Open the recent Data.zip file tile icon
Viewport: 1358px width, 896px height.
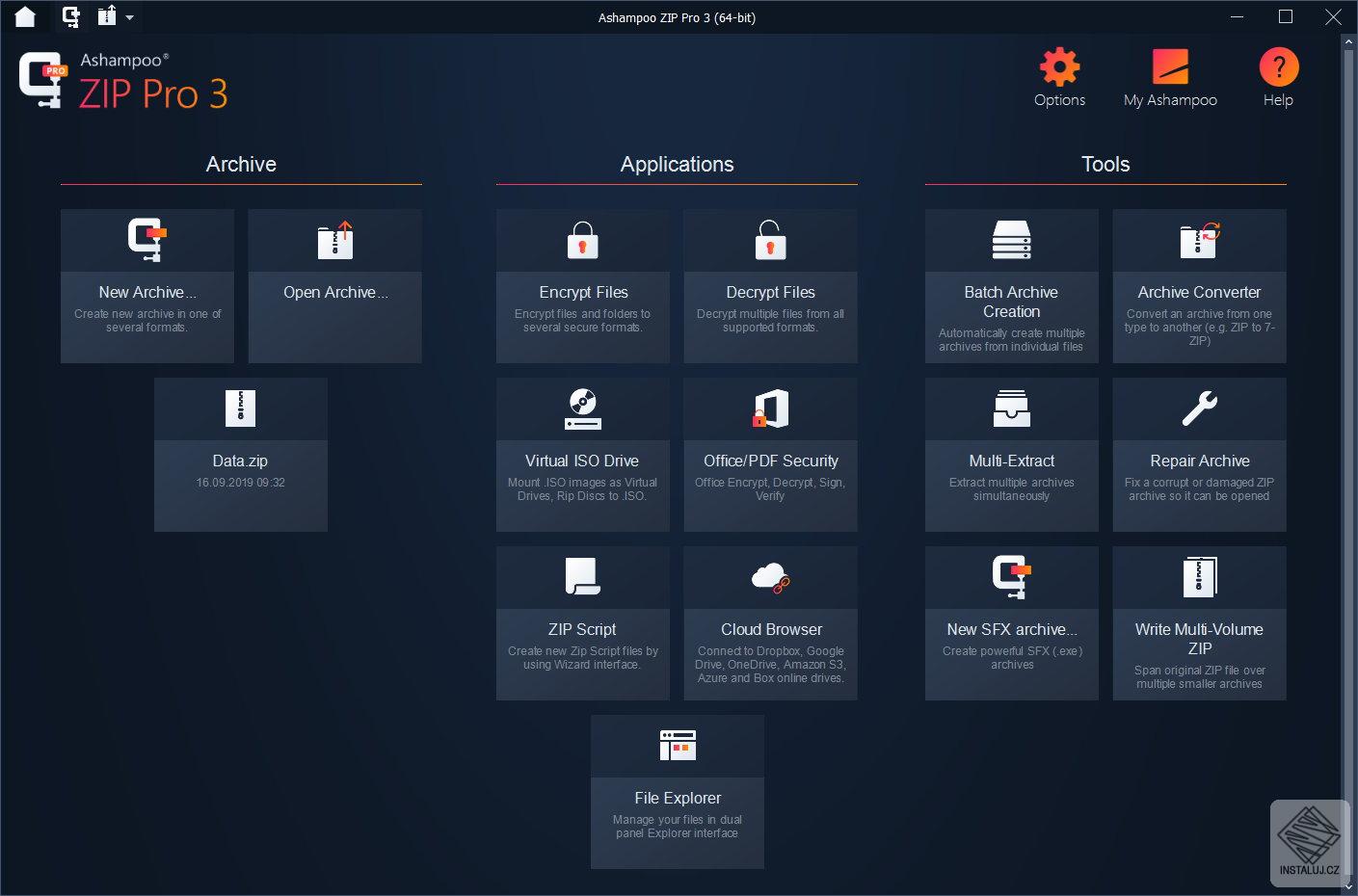(x=241, y=408)
